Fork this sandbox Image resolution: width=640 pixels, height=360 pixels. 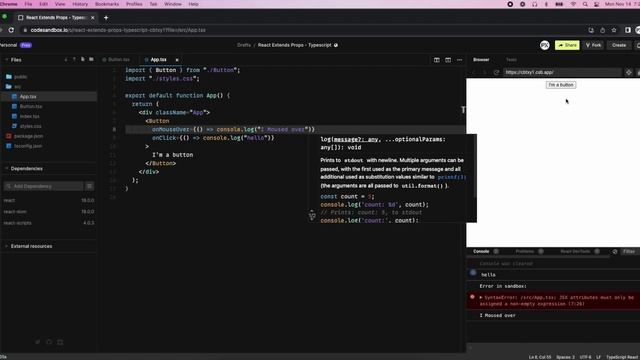pos(593,45)
